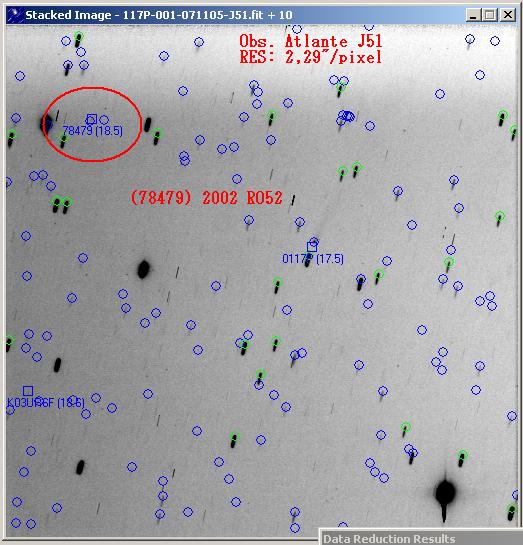Viewport: 523px width, 545px height.
Task: Click the overlapping blue circle cluster near top right
Action: point(346,116)
